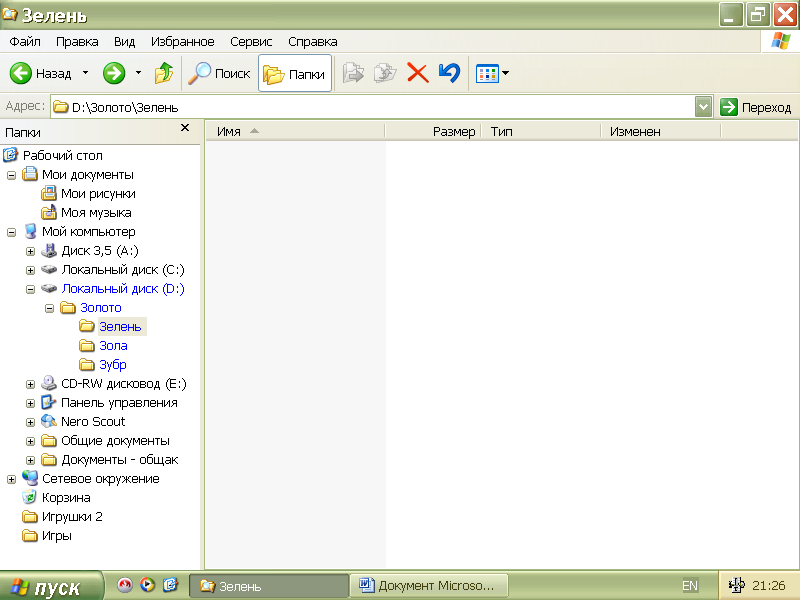Collapse Локальный диск (D:) node
Screen dimensions: 800x600
pos(30,289)
